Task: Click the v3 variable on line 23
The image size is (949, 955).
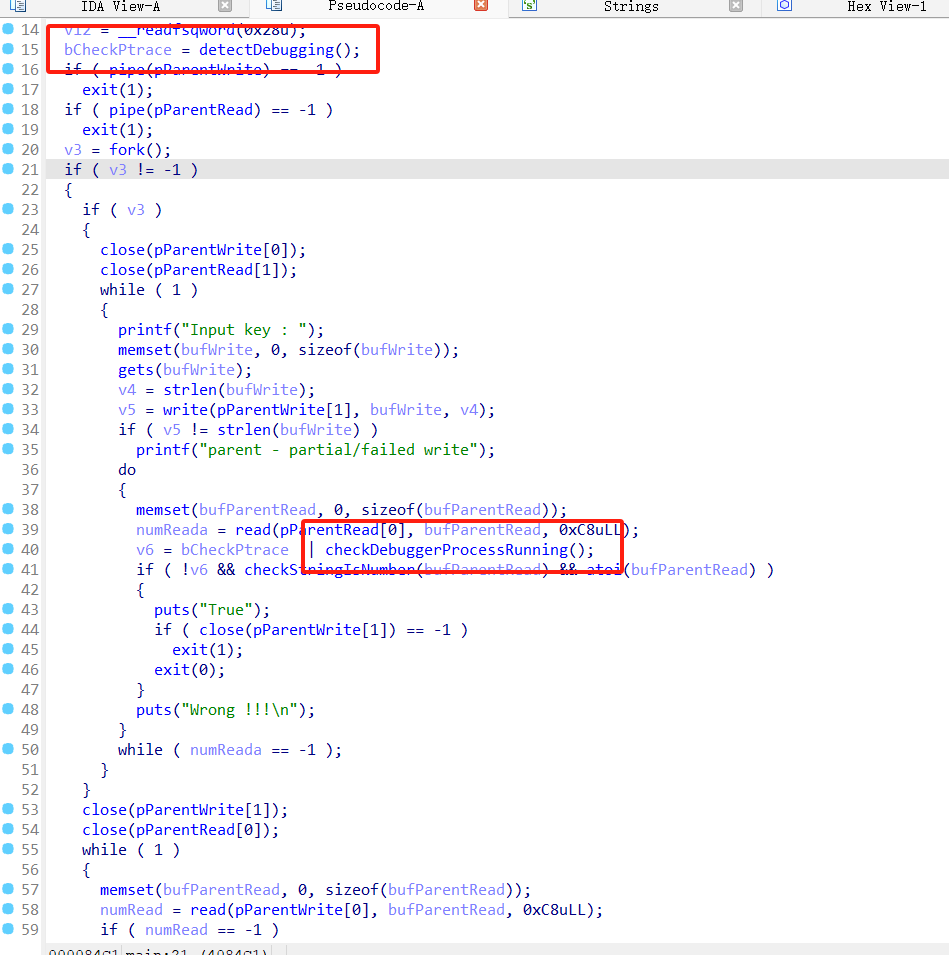Action: (135, 210)
